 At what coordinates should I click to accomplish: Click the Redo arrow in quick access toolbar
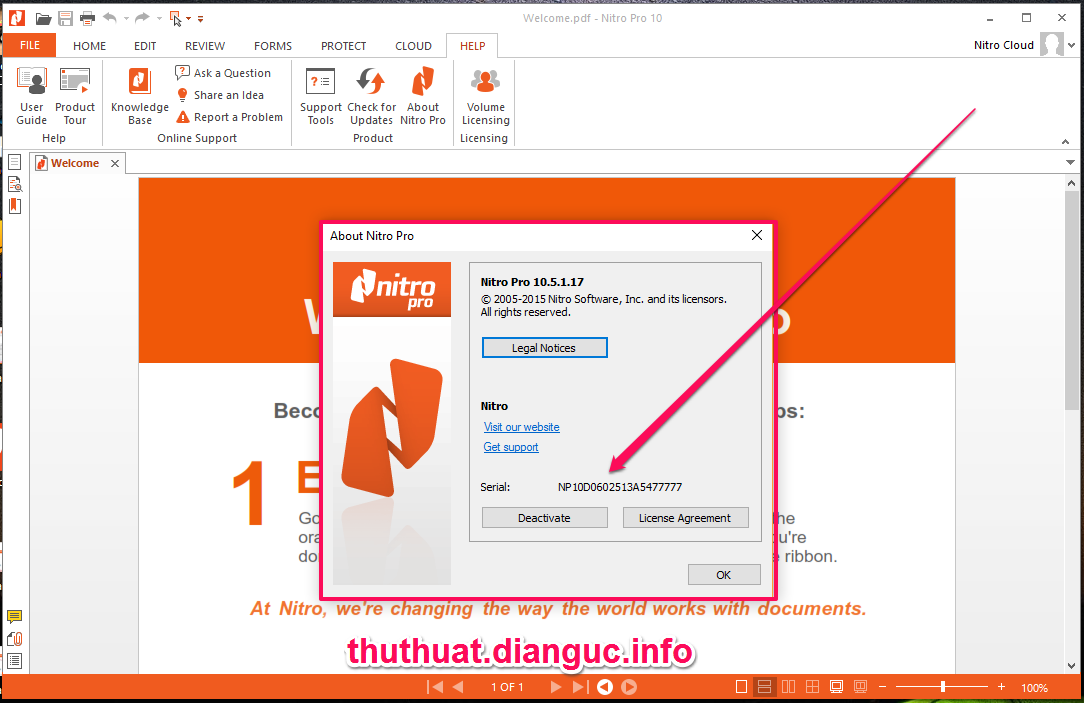(x=142, y=18)
